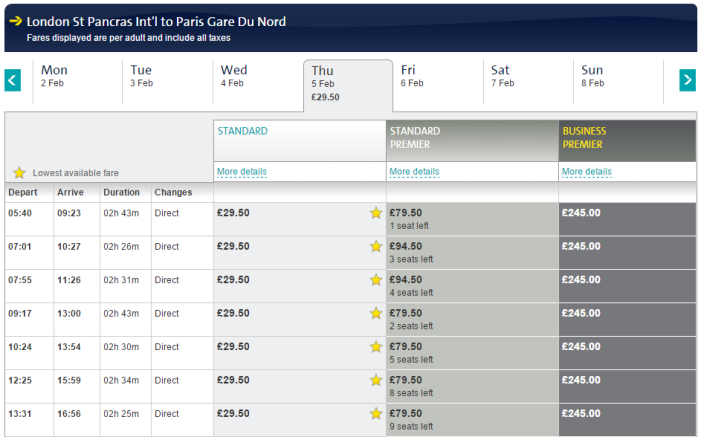The height and width of the screenshot is (437, 702).
Task: Pick £79.50 Standard Premier with 2 seats left
Action: tap(472, 320)
